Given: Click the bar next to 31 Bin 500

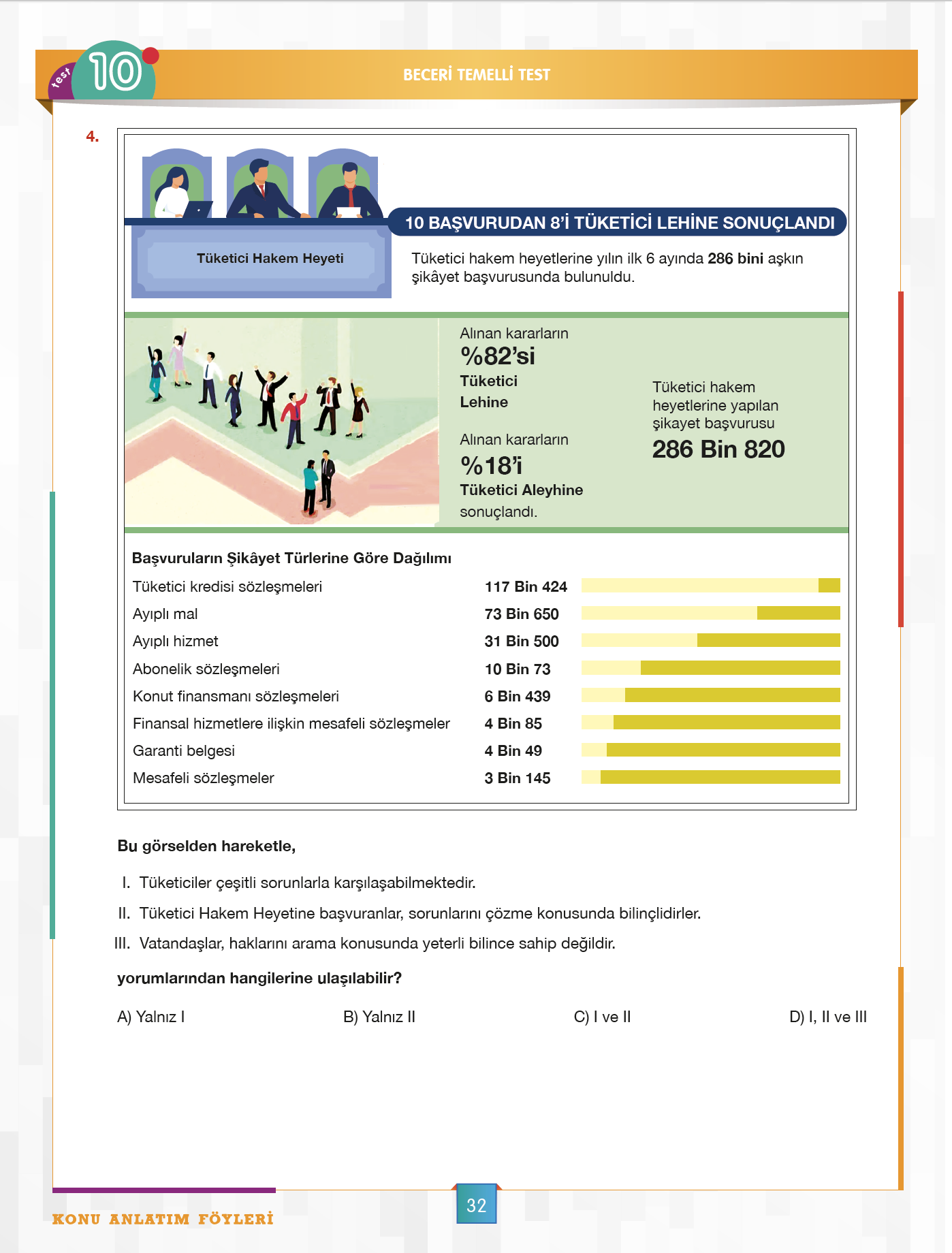Looking at the screenshot, I should [710, 640].
